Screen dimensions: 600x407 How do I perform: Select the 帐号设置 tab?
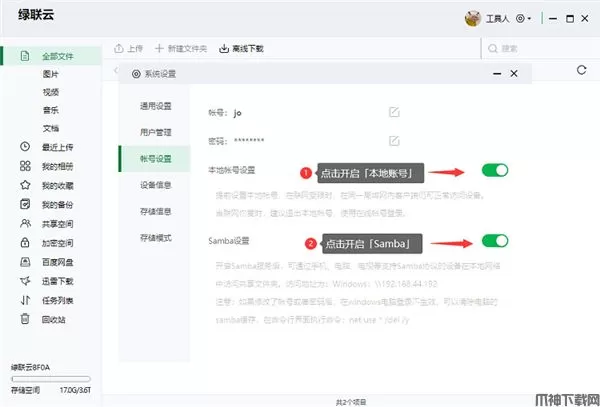click(155, 159)
